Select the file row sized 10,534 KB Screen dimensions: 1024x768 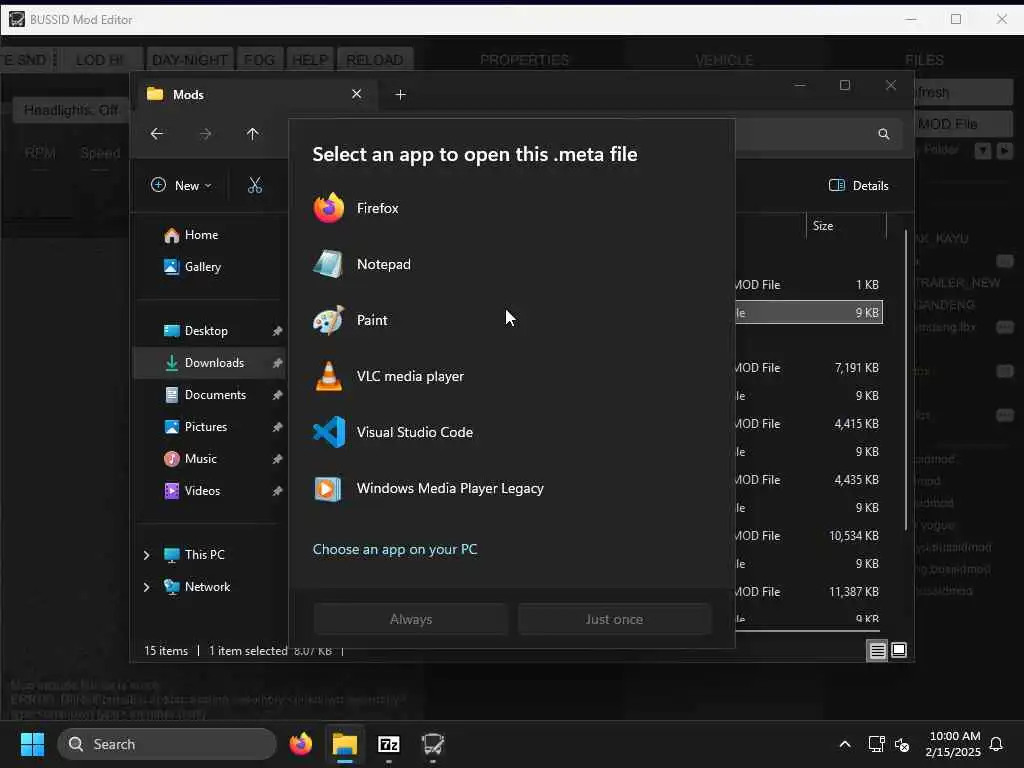[808, 536]
